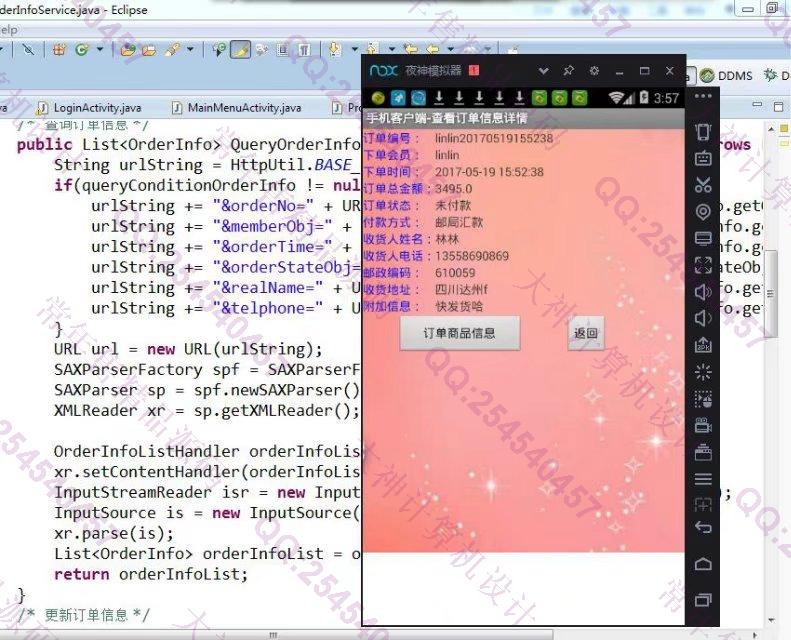
Task: Toggle Eclipse block selection mode icon
Action: pos(282,49)
